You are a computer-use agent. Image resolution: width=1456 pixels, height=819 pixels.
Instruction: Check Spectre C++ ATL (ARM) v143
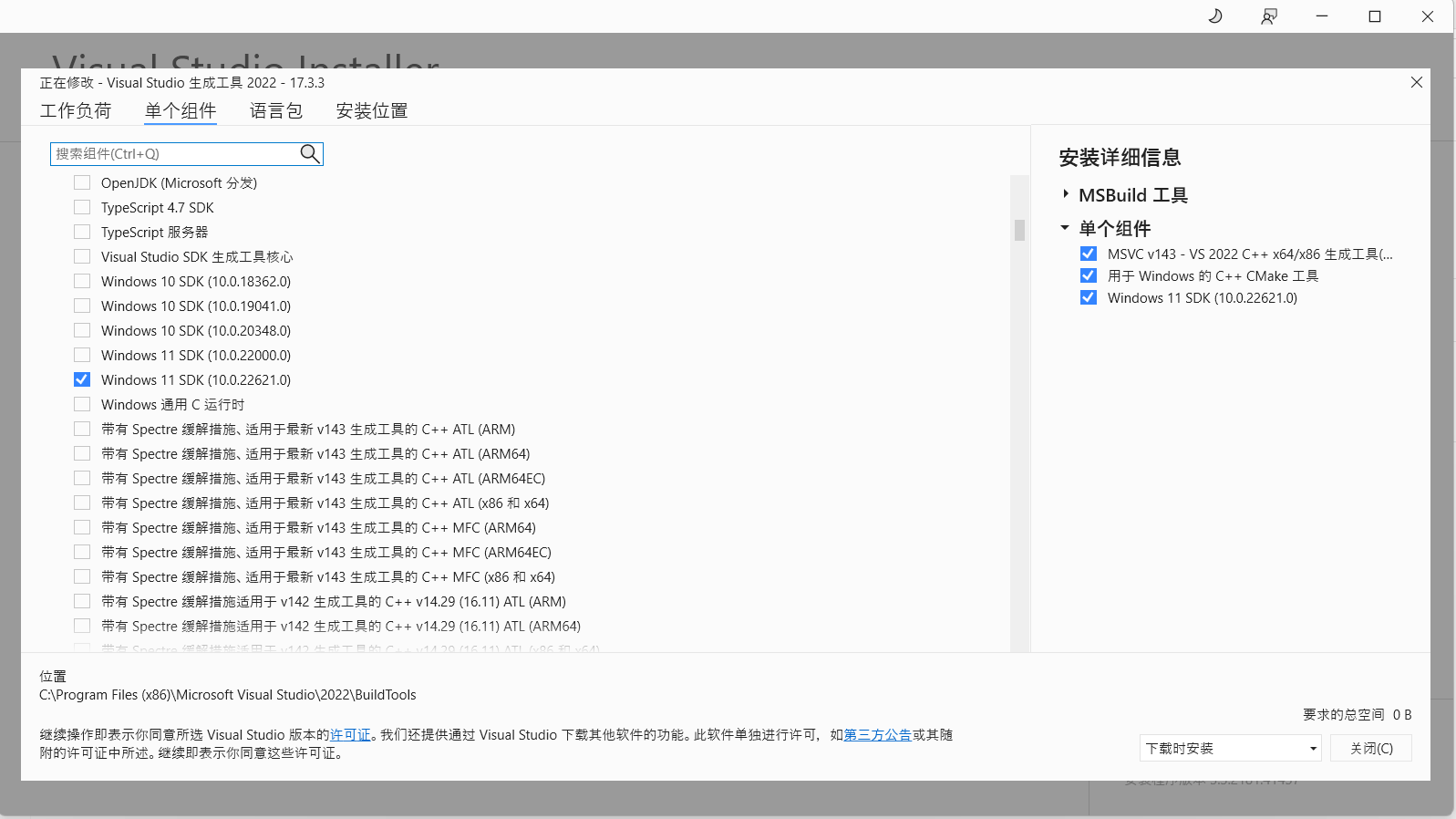click(82, 429)
